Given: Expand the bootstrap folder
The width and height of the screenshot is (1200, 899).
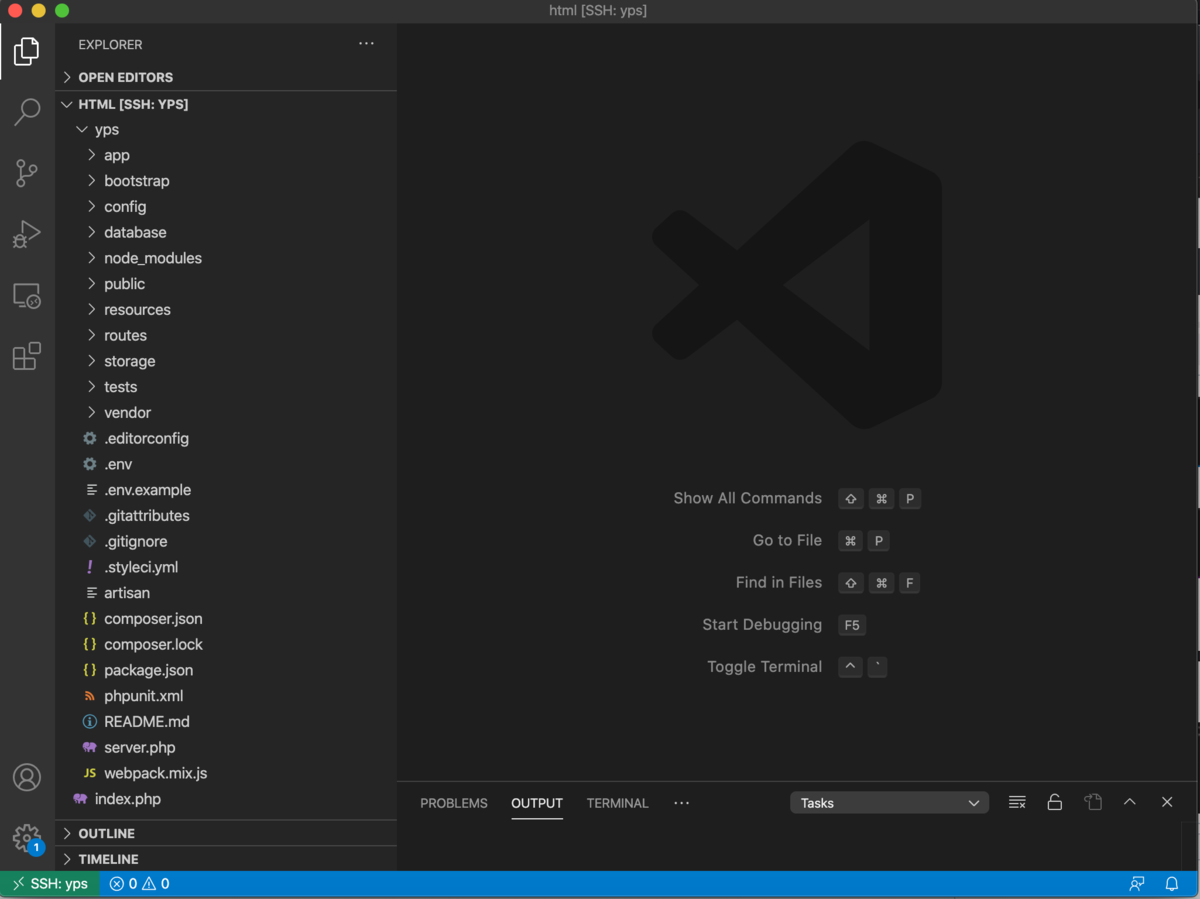Looking at the screenshot, I should [x=226, y=181].
